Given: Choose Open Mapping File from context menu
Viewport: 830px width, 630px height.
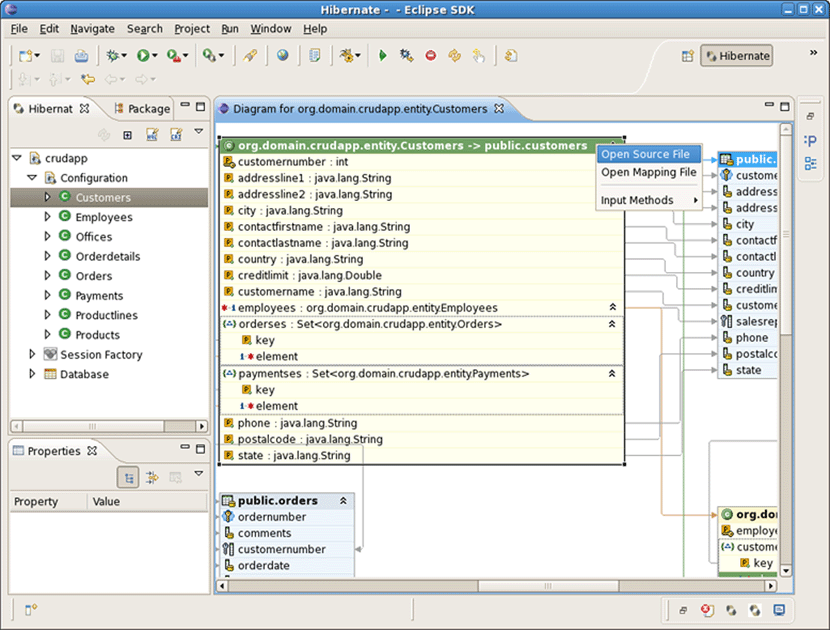Looking at the screenshot, I should pos(648,172).
